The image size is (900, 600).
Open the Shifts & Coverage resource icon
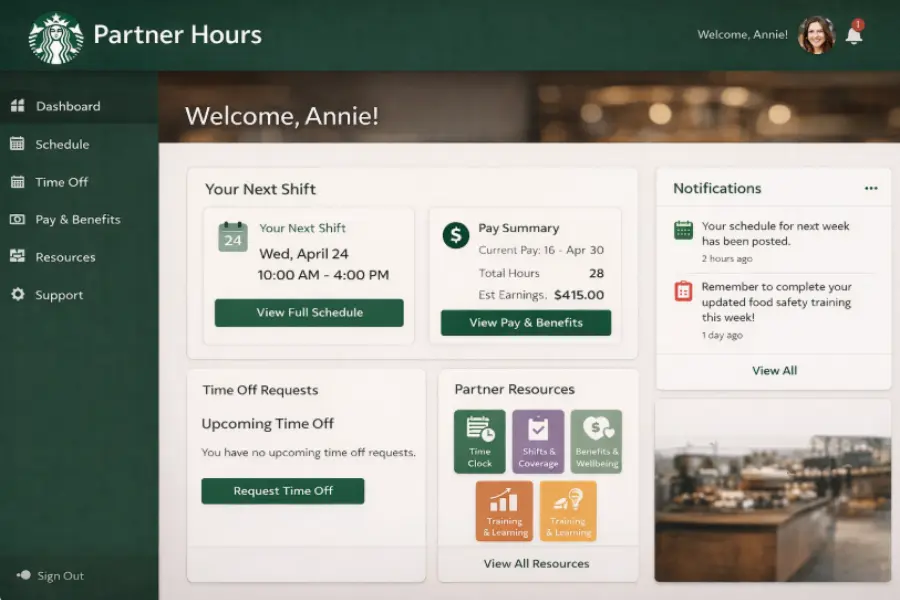539,441
